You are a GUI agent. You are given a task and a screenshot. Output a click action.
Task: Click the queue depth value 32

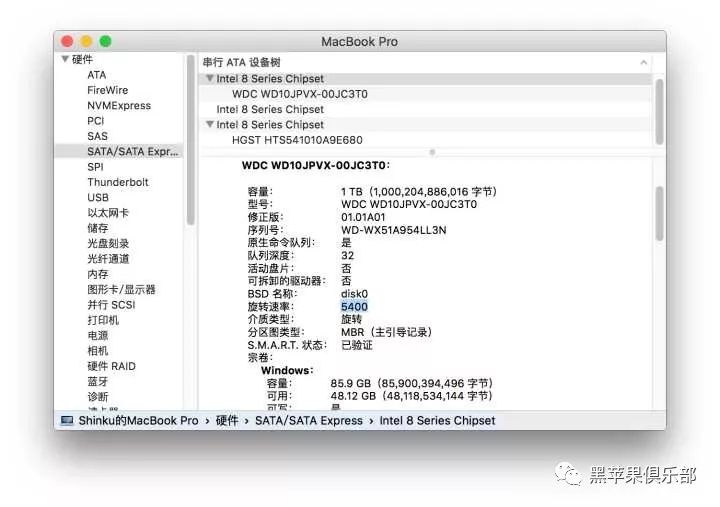point(348,255)
